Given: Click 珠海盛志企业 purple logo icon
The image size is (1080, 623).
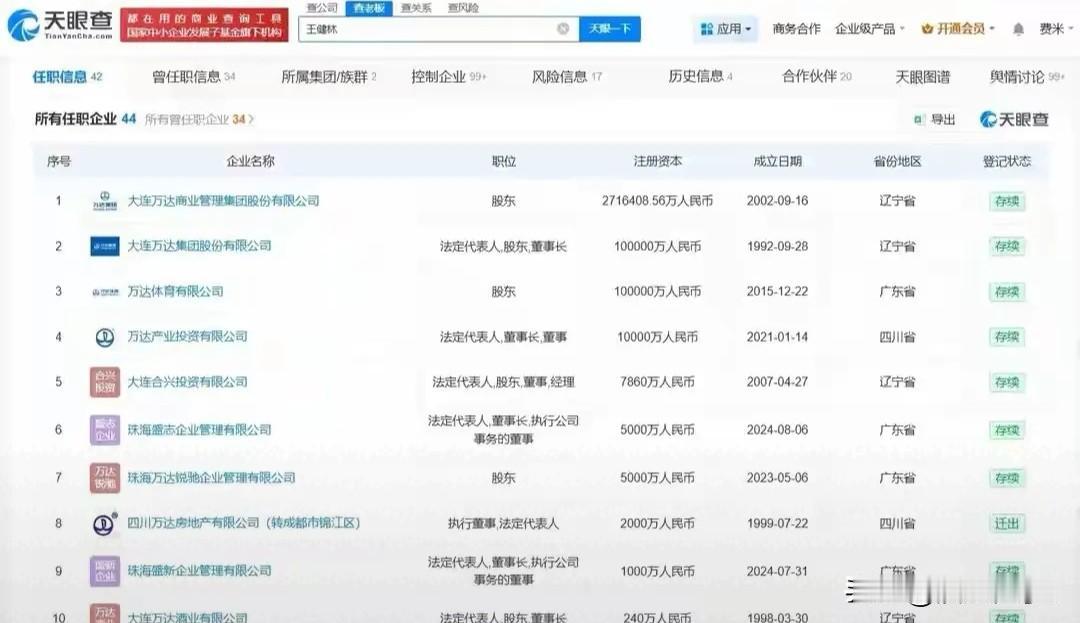Looking at the screenshot, I should (105, 430).
